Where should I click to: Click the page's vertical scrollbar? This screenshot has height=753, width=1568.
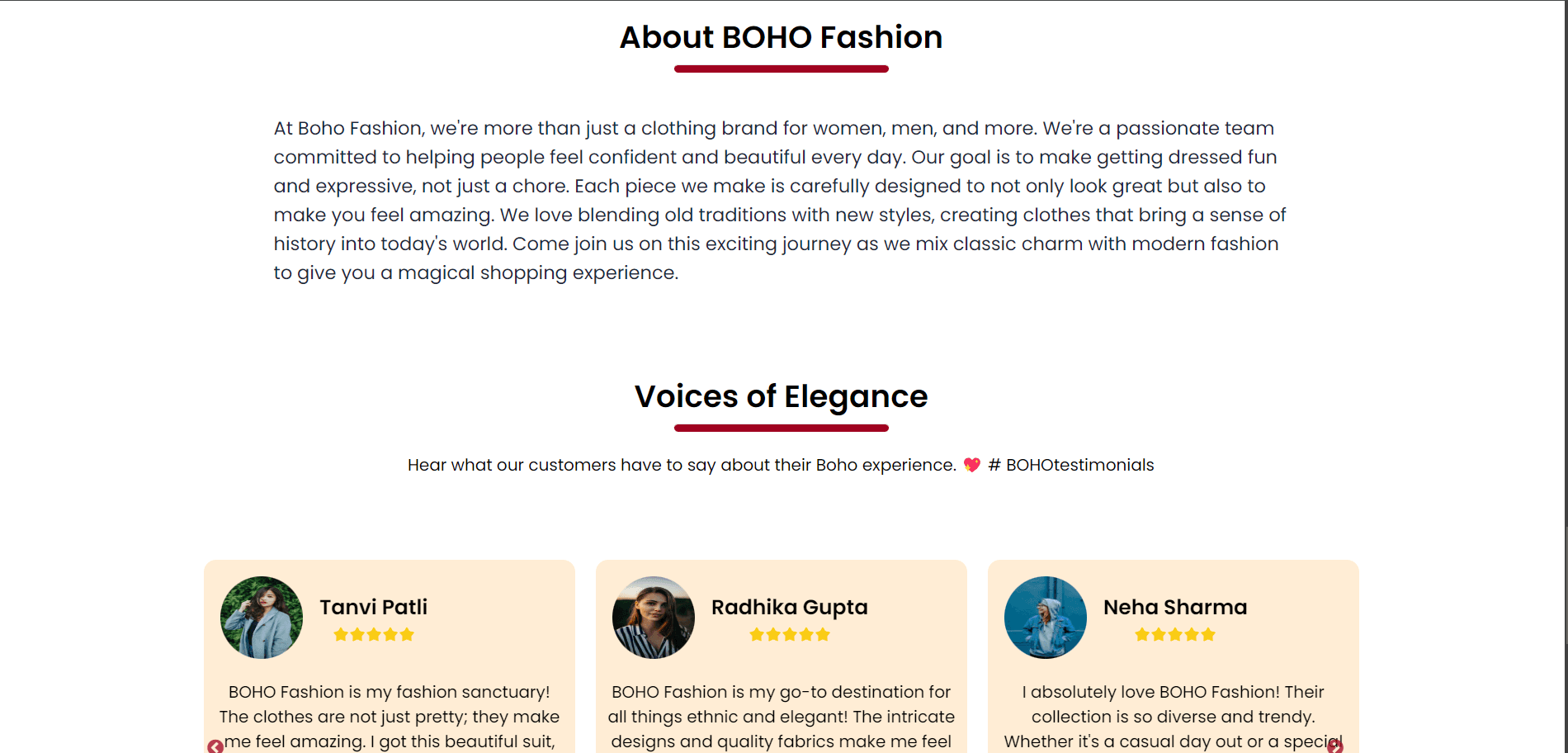tap(1565, 376)
